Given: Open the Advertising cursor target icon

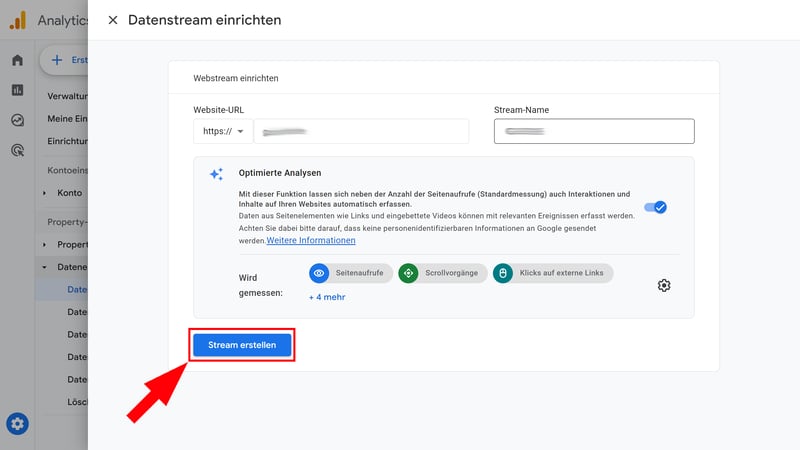Looking at the screenshot, I should (x=17, y=151).
